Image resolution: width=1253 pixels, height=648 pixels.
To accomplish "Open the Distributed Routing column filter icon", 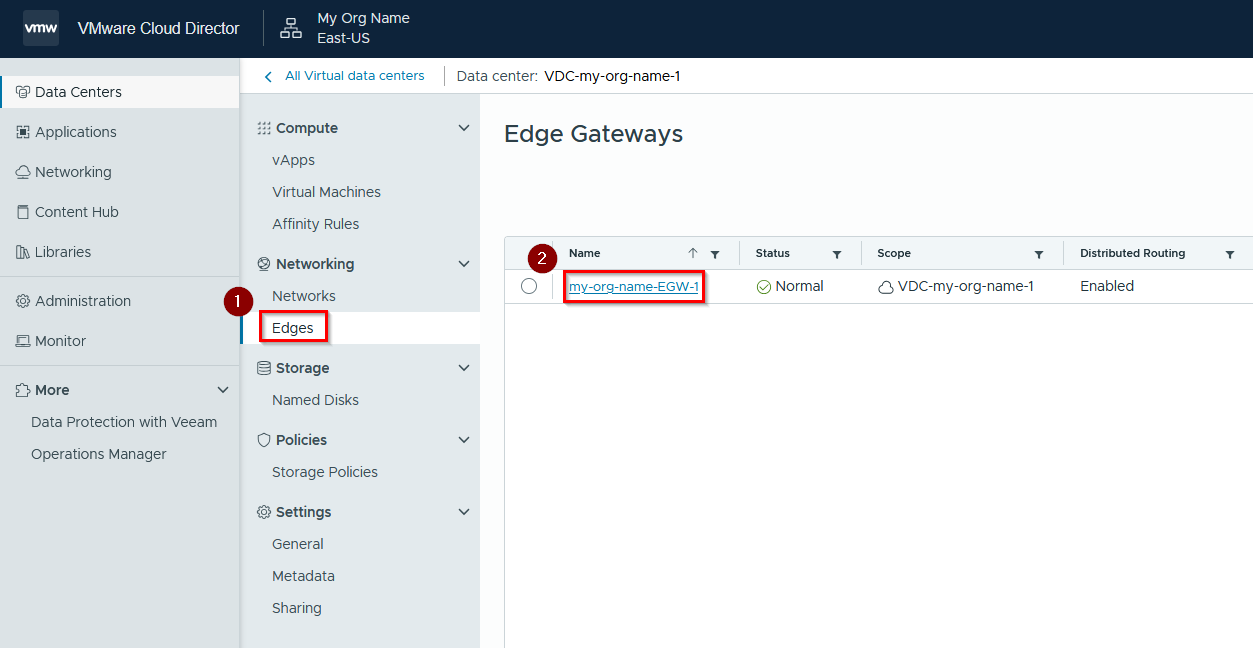I will [1230, 254].
